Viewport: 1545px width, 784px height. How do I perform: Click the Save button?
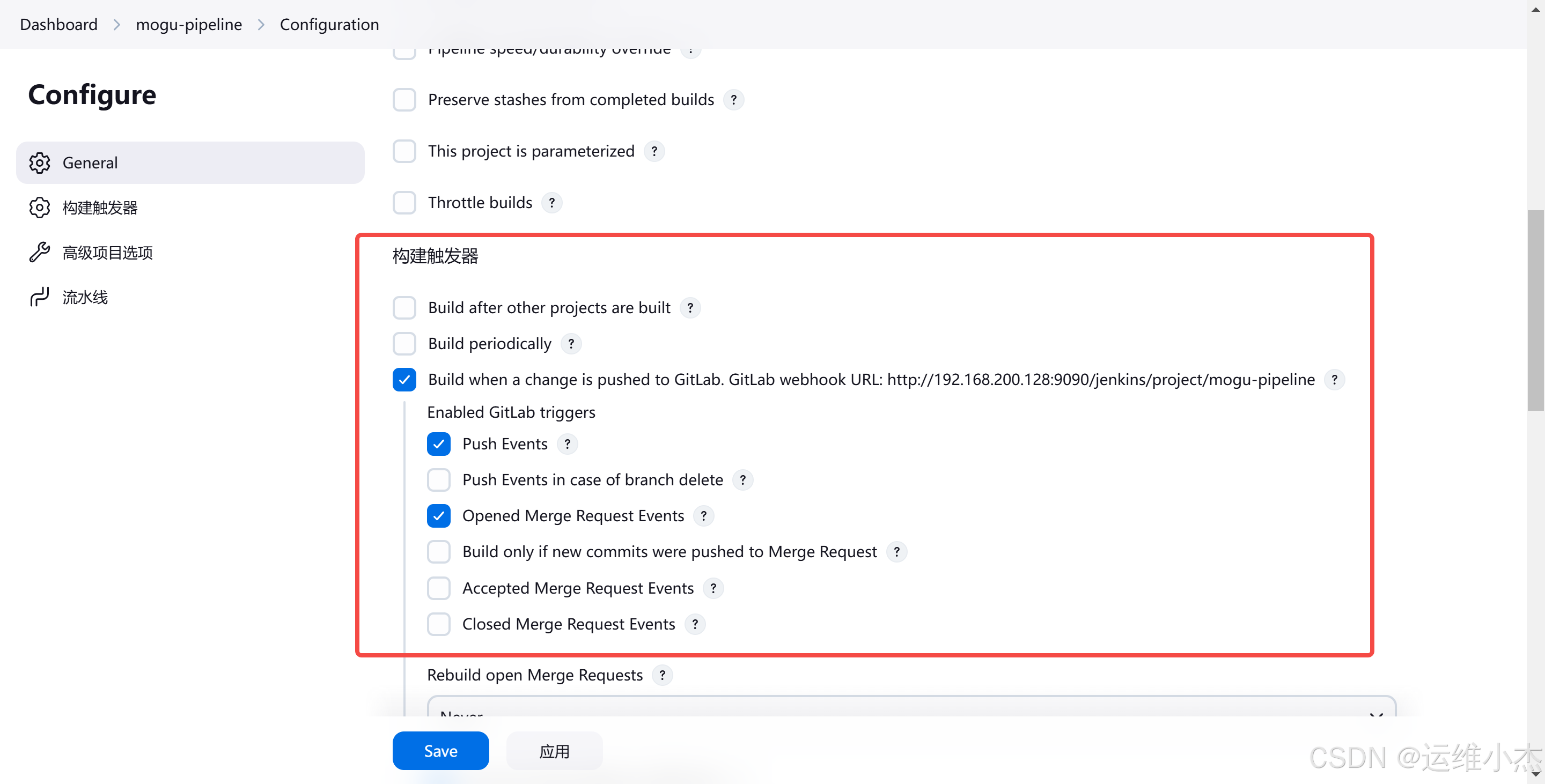441,751
